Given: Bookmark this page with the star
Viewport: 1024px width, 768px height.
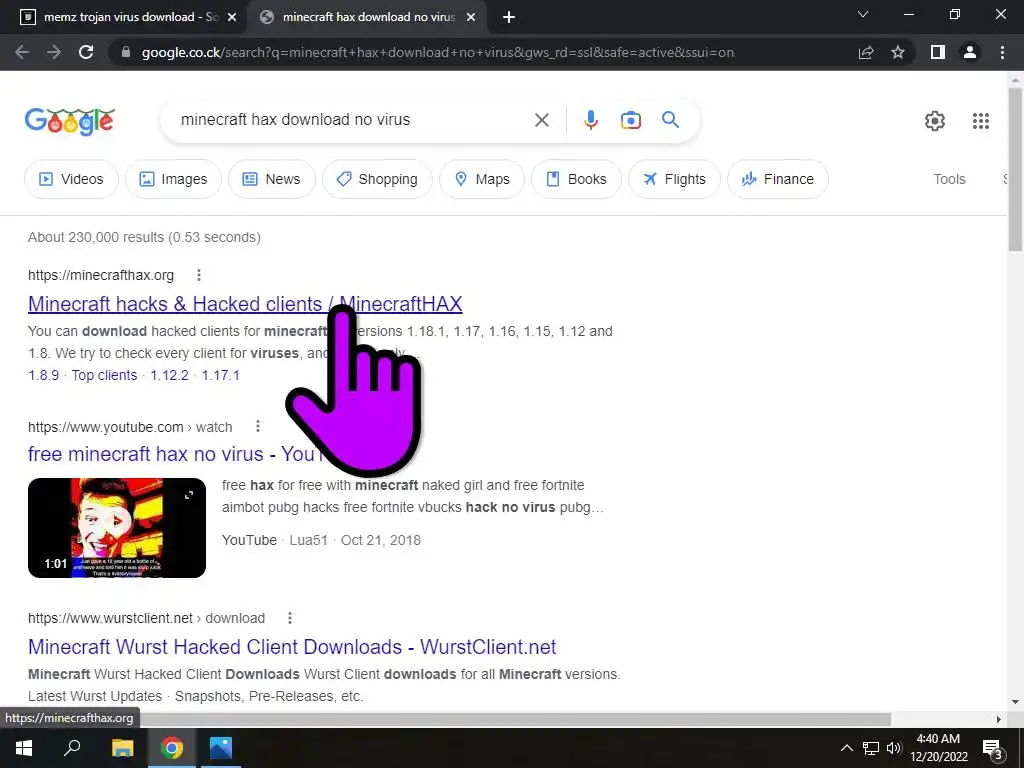Looking at the screenshot, I should coord(898,52).
